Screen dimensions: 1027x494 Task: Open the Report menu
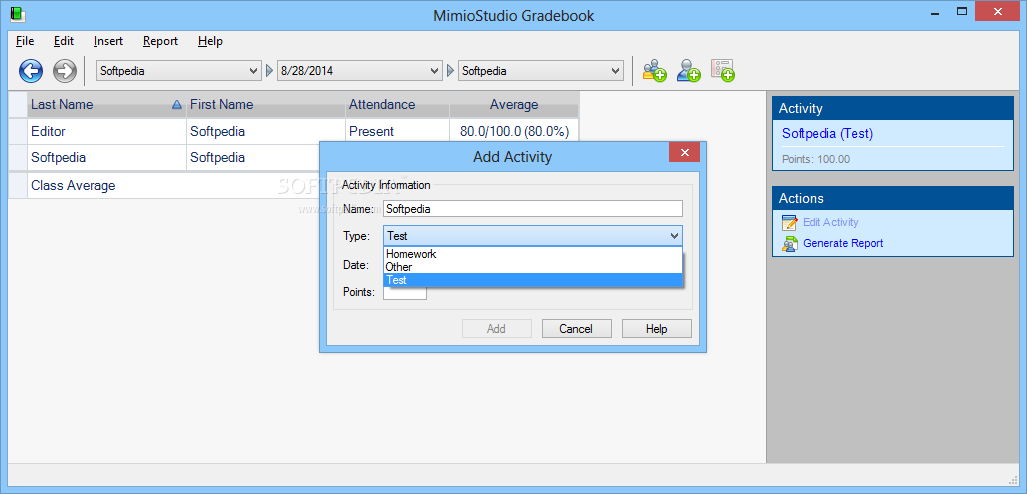pos(160,41)
